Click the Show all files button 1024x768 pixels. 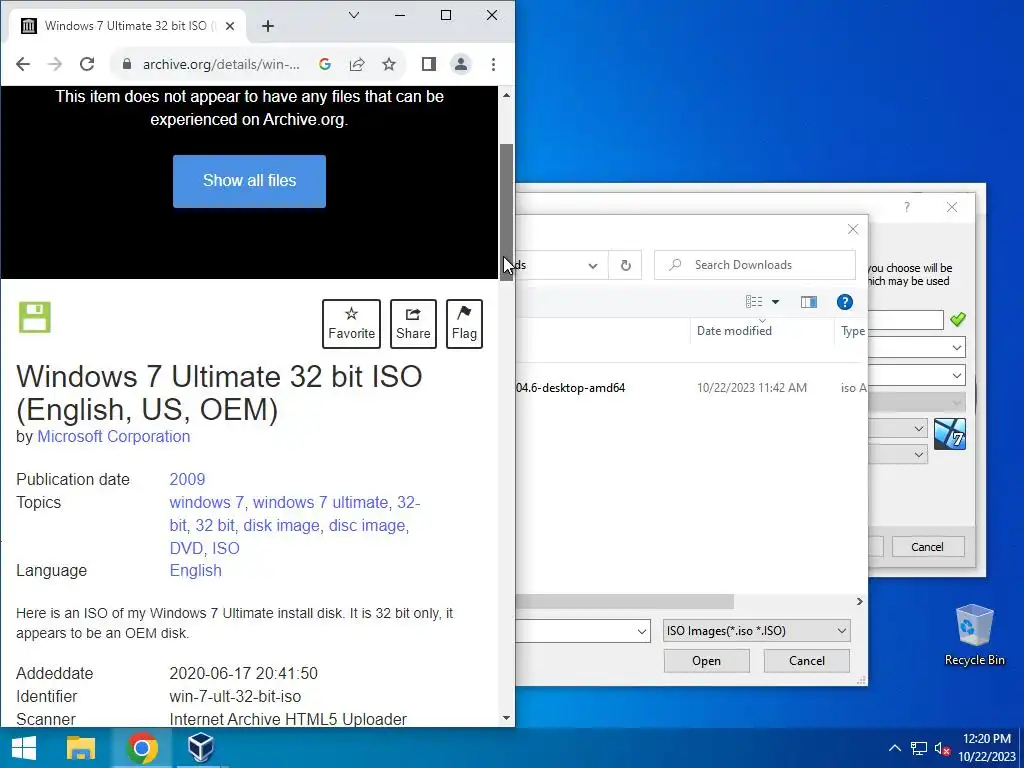coord(249,181)
